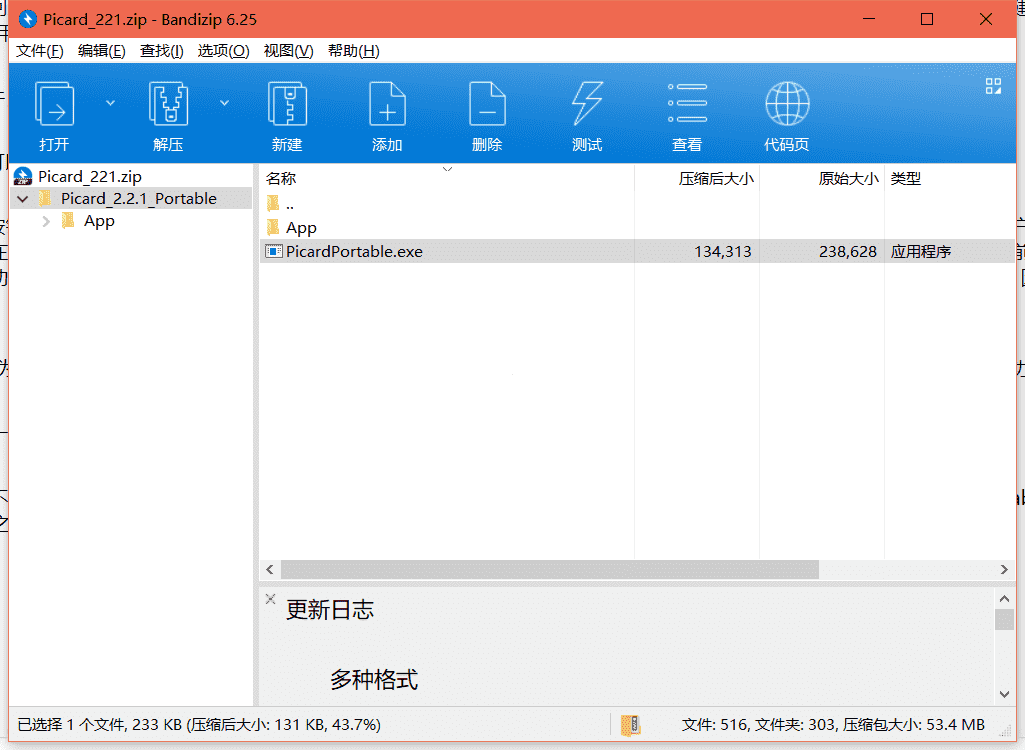Click the View (查看) list icon
This screenshot has width=1025, height=750.
click(687, 103)
